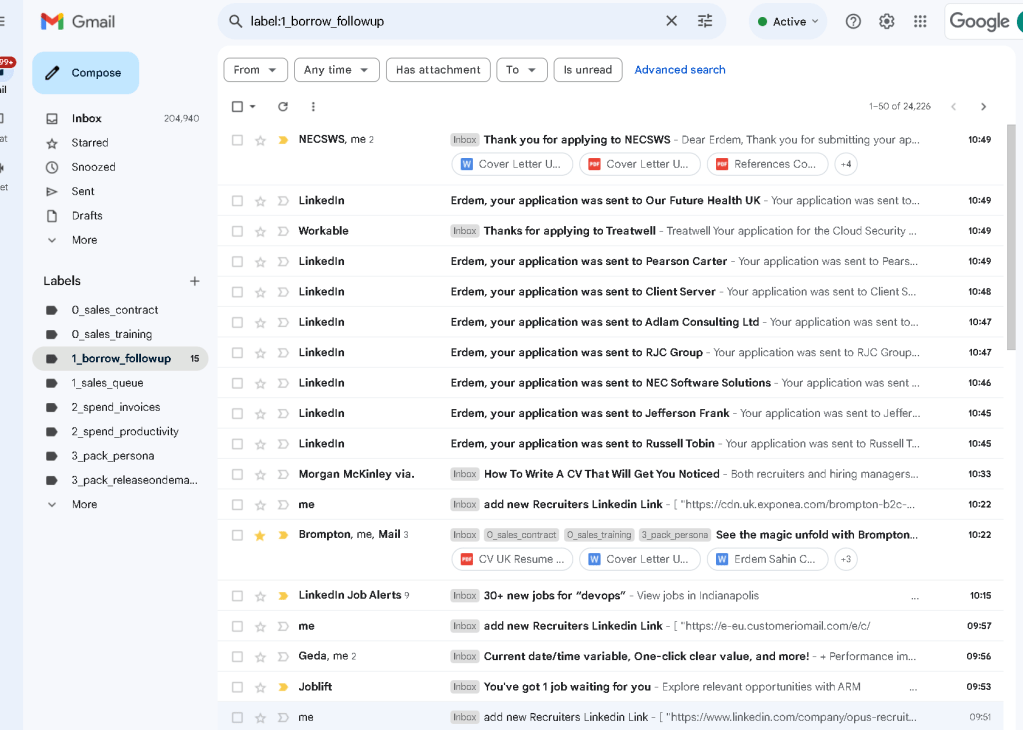Star the Morgan McKinley email
1023x730 pixels.
click(260, 475)
